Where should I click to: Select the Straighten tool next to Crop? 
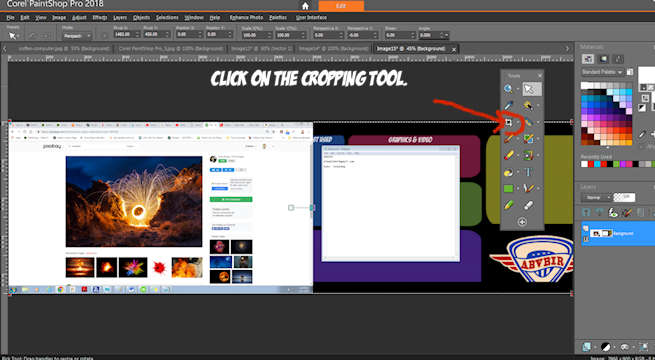(528, 122)
